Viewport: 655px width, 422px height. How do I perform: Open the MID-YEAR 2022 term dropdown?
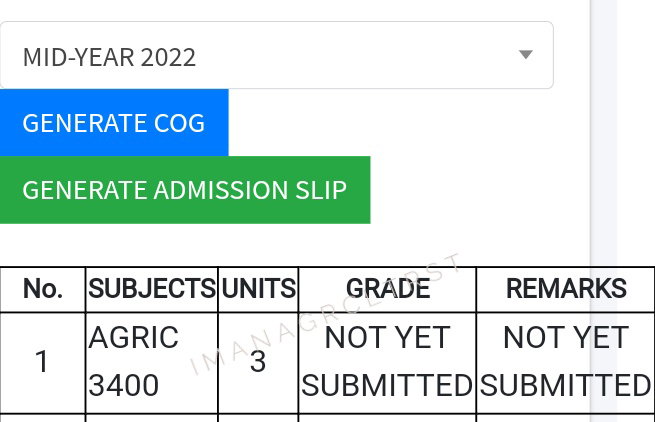[x=277, y=55]
